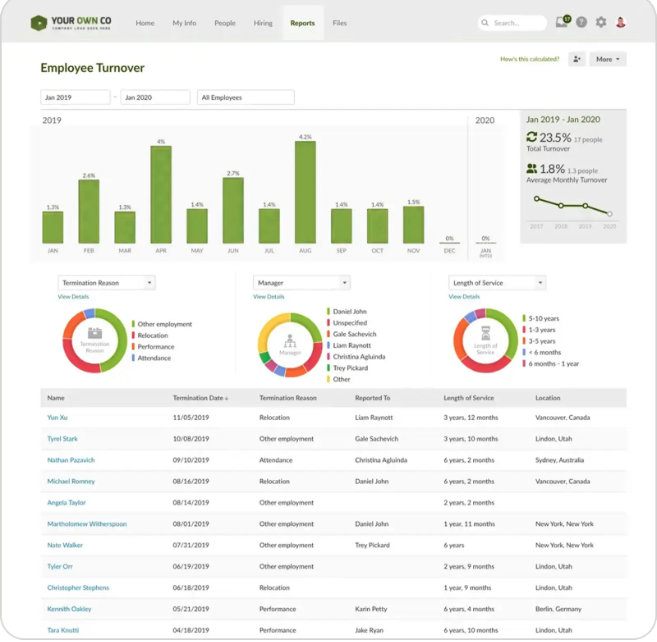Open Yun Xu employee record
The width and height of the screenshot is (657, 642).
(x=57, y=417)
